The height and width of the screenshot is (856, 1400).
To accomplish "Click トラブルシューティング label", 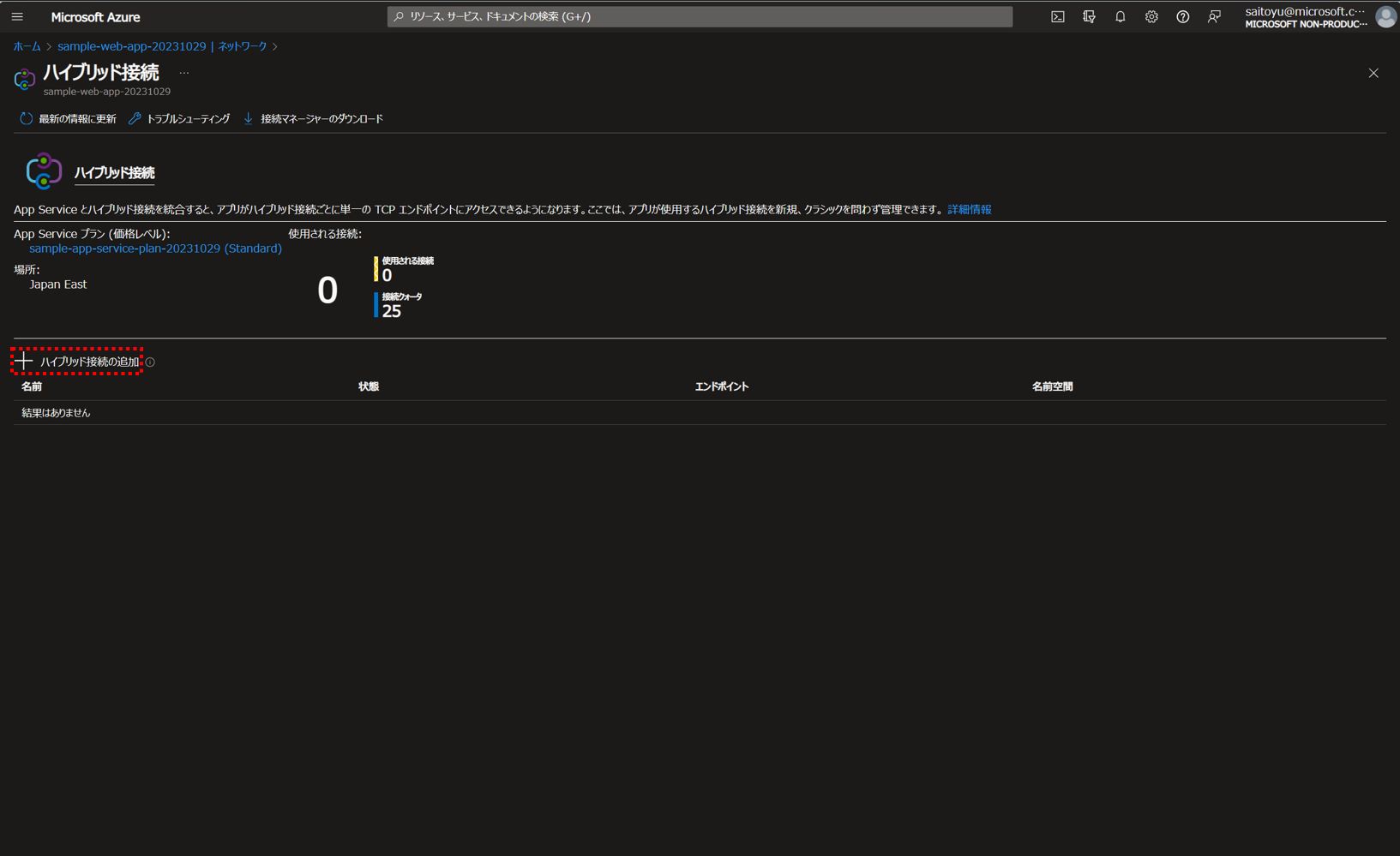I will click(188, 119).
